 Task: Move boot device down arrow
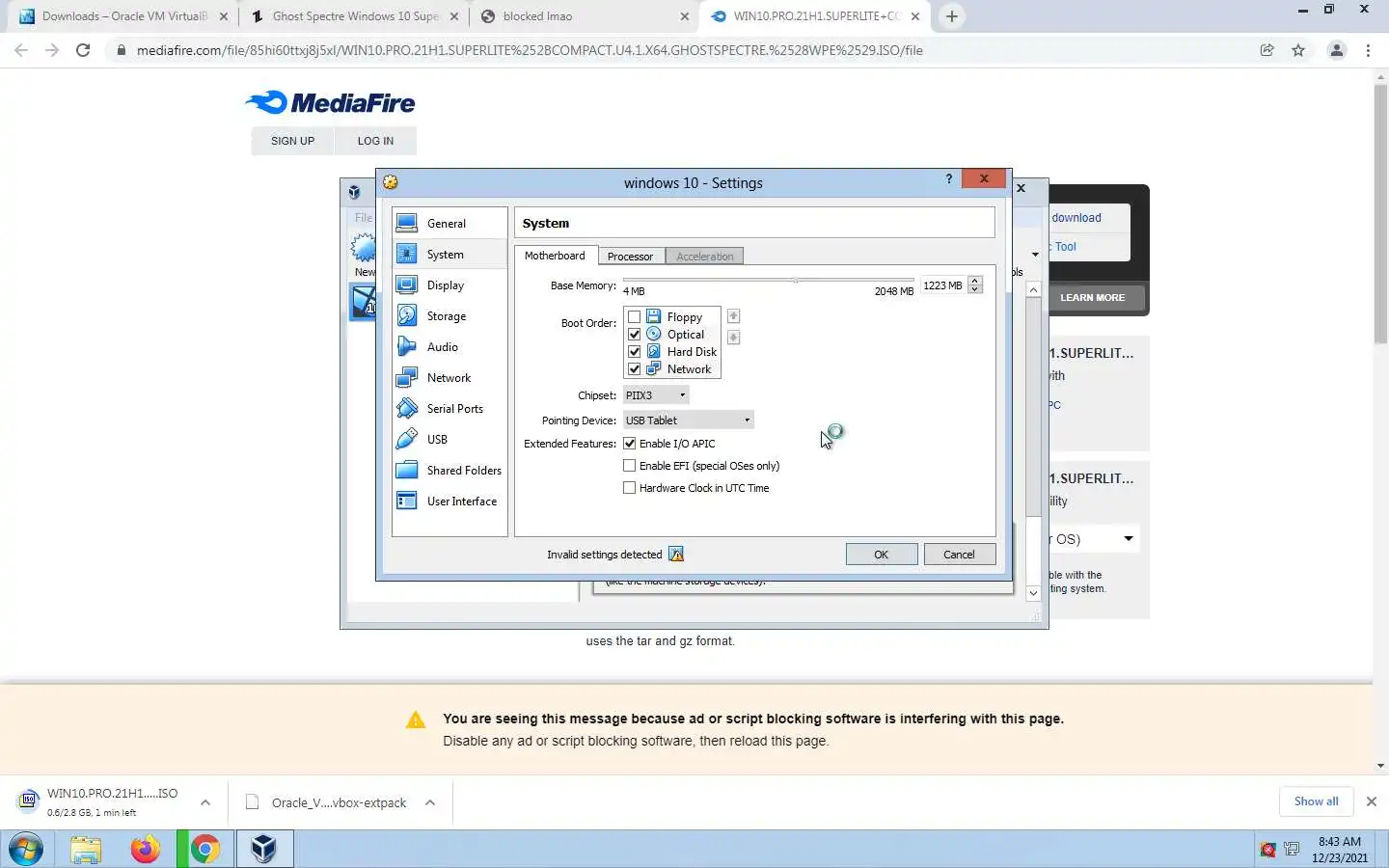733,338
